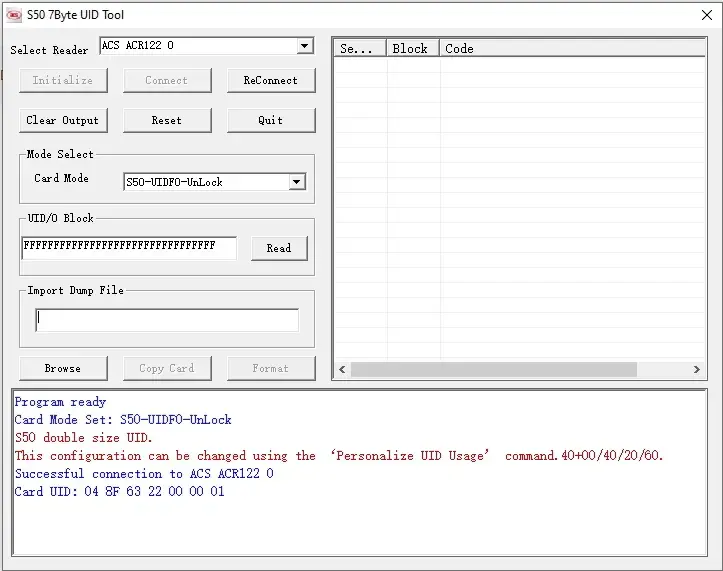Click the Copy Card button
The width and height of the screenshot is (723, 571).
click(167, 368)
